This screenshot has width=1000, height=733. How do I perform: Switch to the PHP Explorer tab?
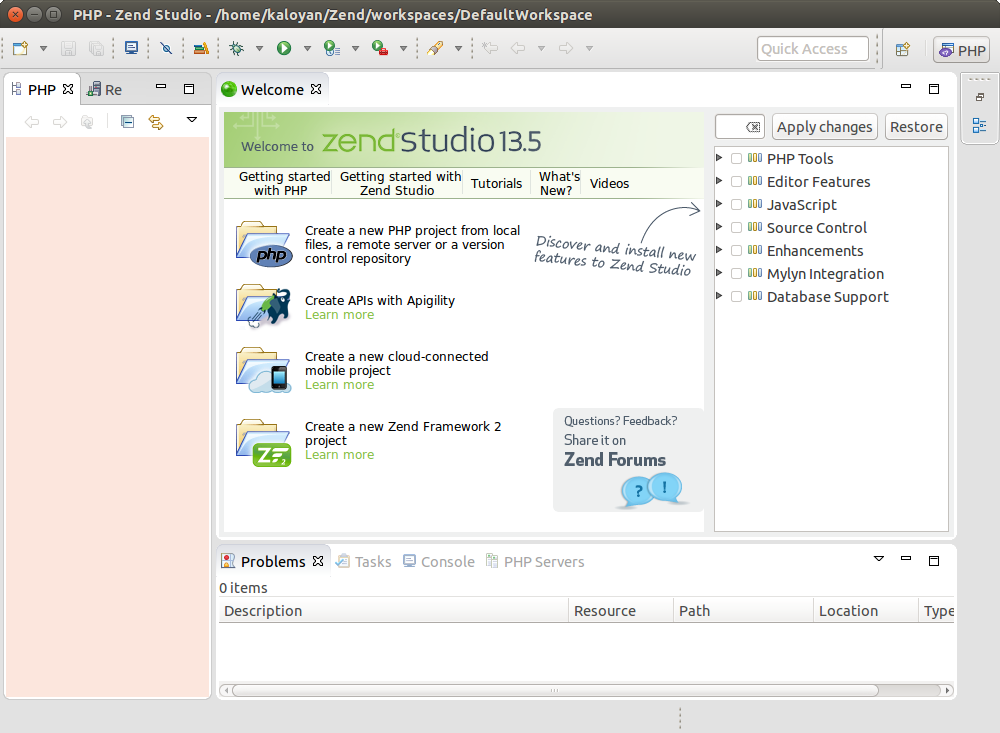tap(42, 90)
